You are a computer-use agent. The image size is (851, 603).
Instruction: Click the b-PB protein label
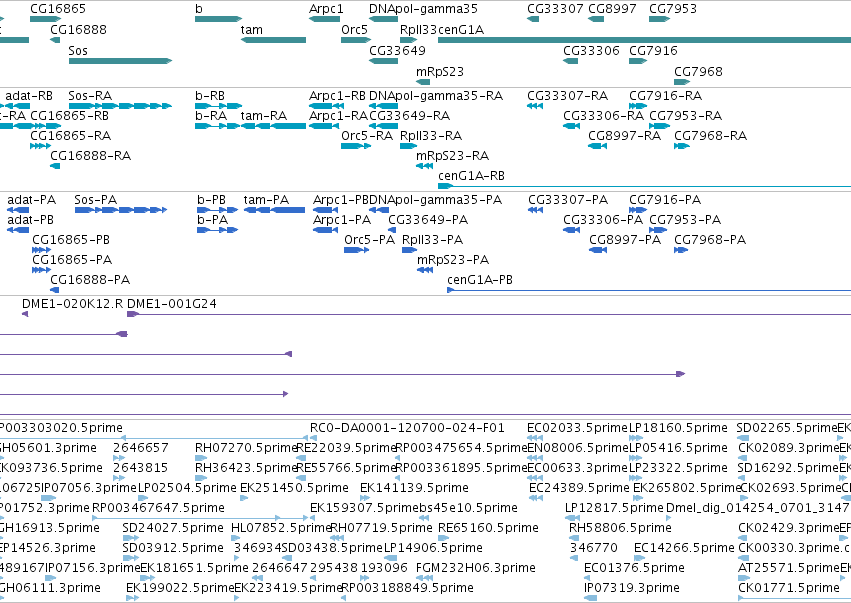point(211,200)
